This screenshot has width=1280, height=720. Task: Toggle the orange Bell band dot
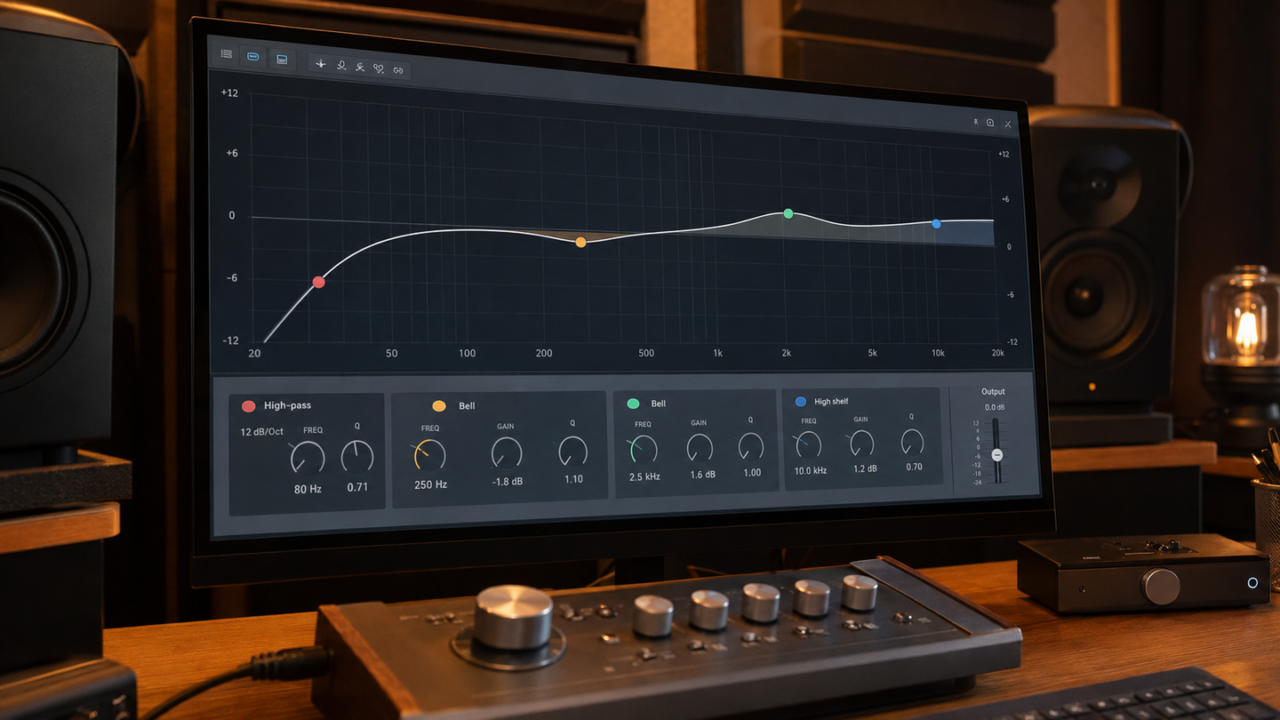439,406
